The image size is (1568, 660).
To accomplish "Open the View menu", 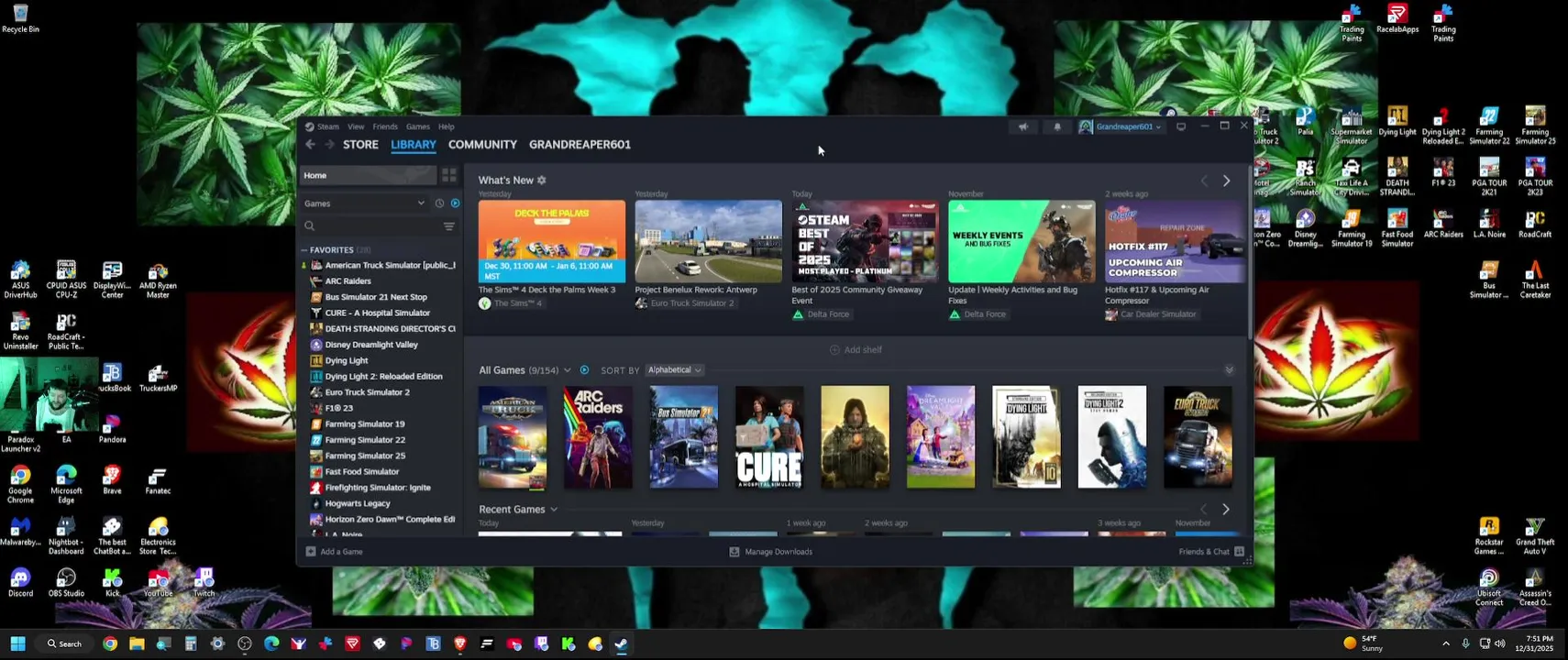I will point(356,127).
